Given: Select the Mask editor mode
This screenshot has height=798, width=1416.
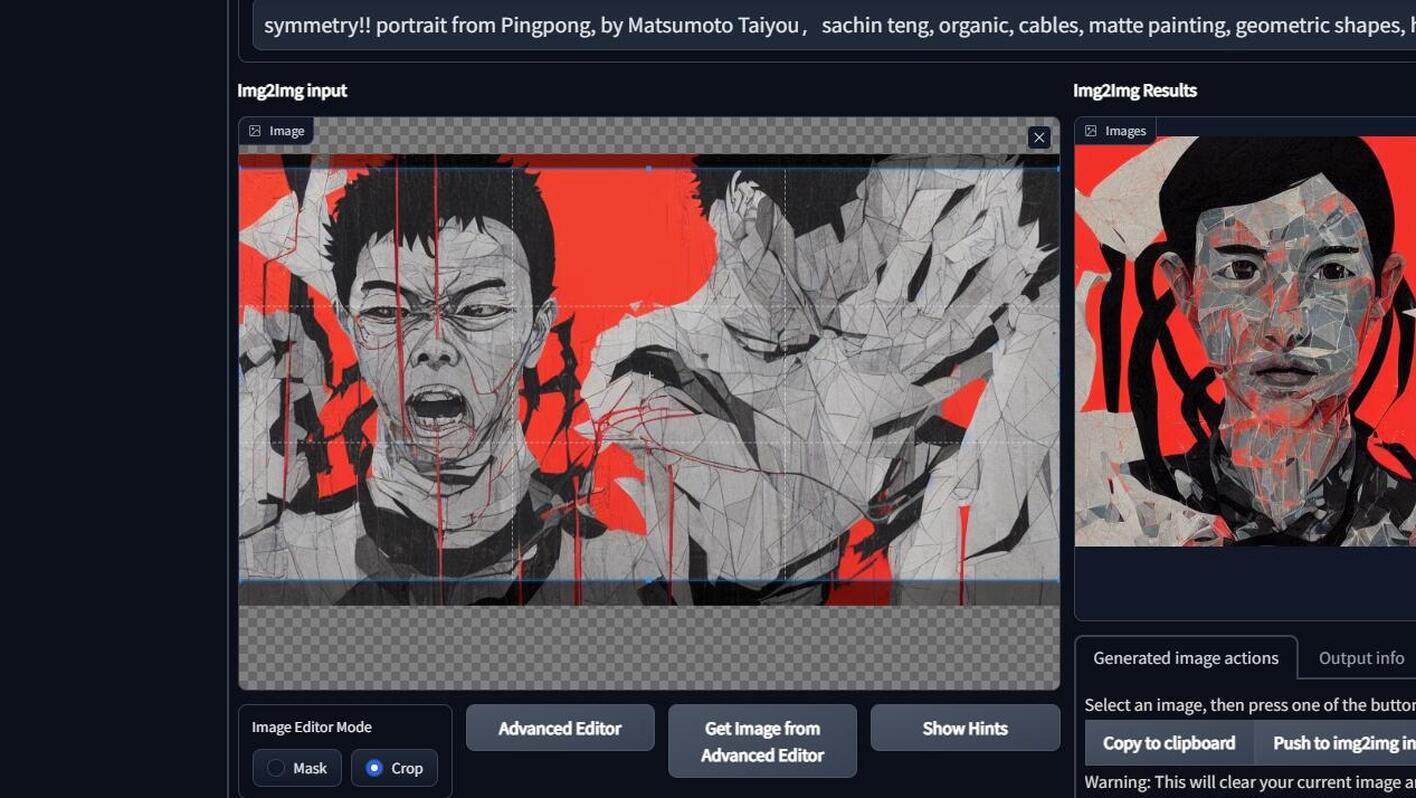Looking at the screenshot, I should (x=297, y=768).
